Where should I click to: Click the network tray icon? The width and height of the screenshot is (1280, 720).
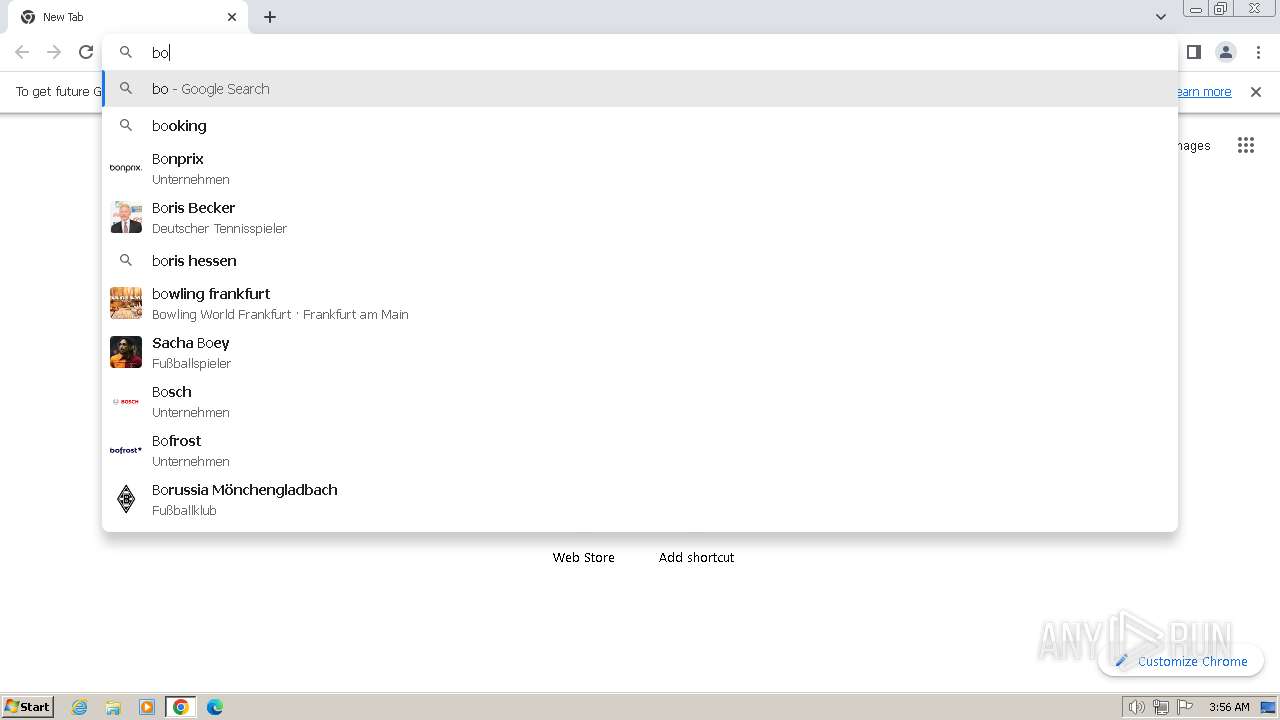(x=1161, y=707)
